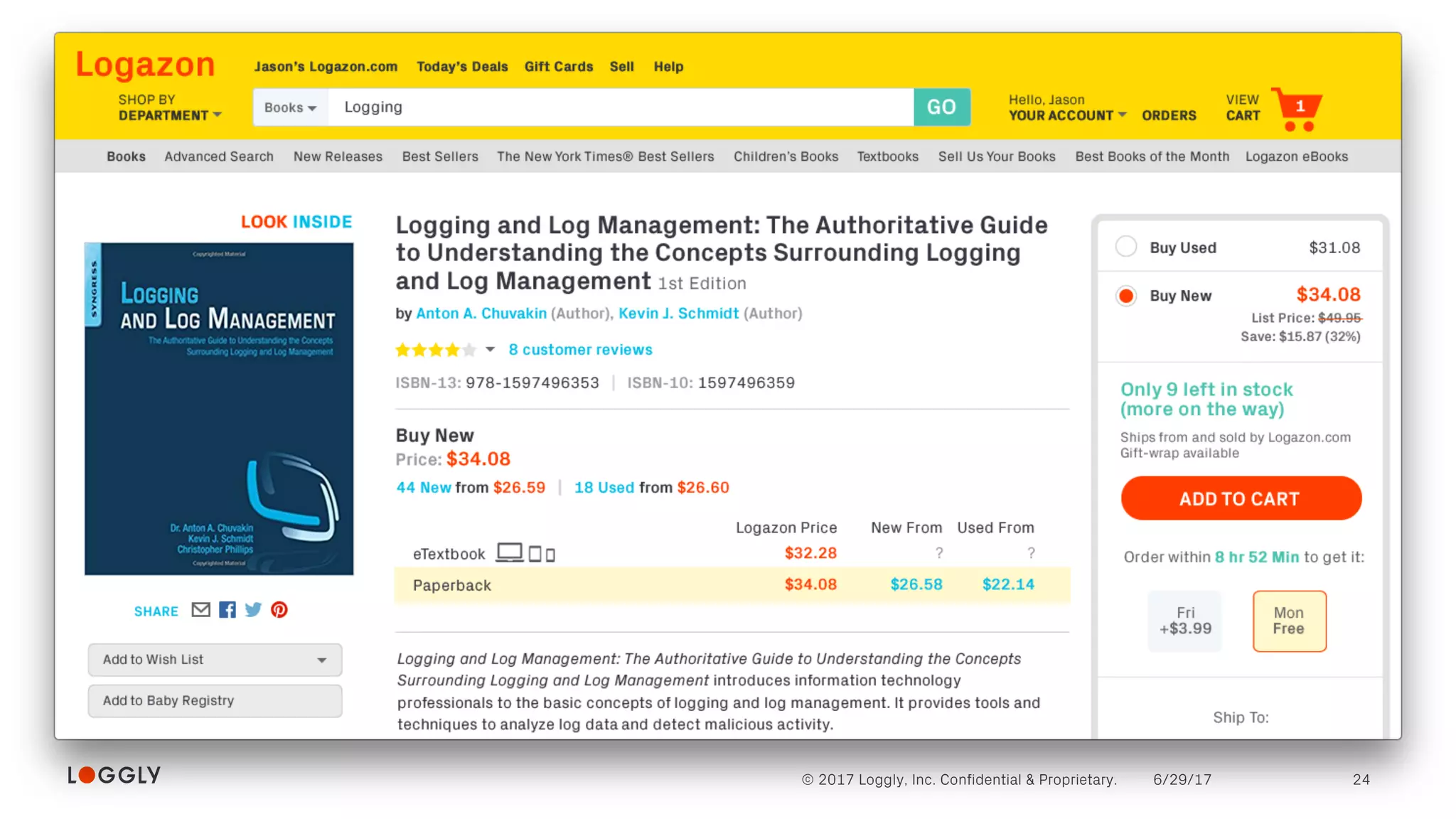Click the search field containing Logging
This screenshot has height=819, width=1456.
[620, 107]
